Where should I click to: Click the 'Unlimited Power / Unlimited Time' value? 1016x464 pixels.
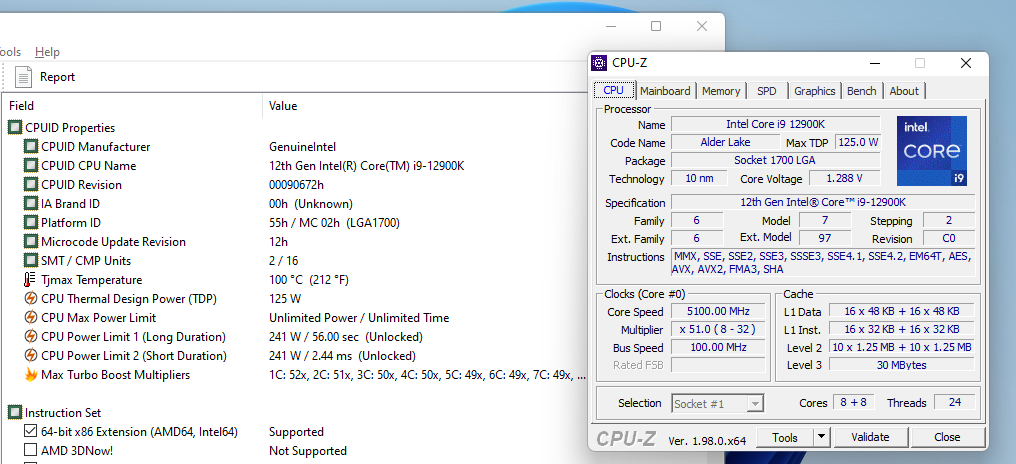[359, 318]
